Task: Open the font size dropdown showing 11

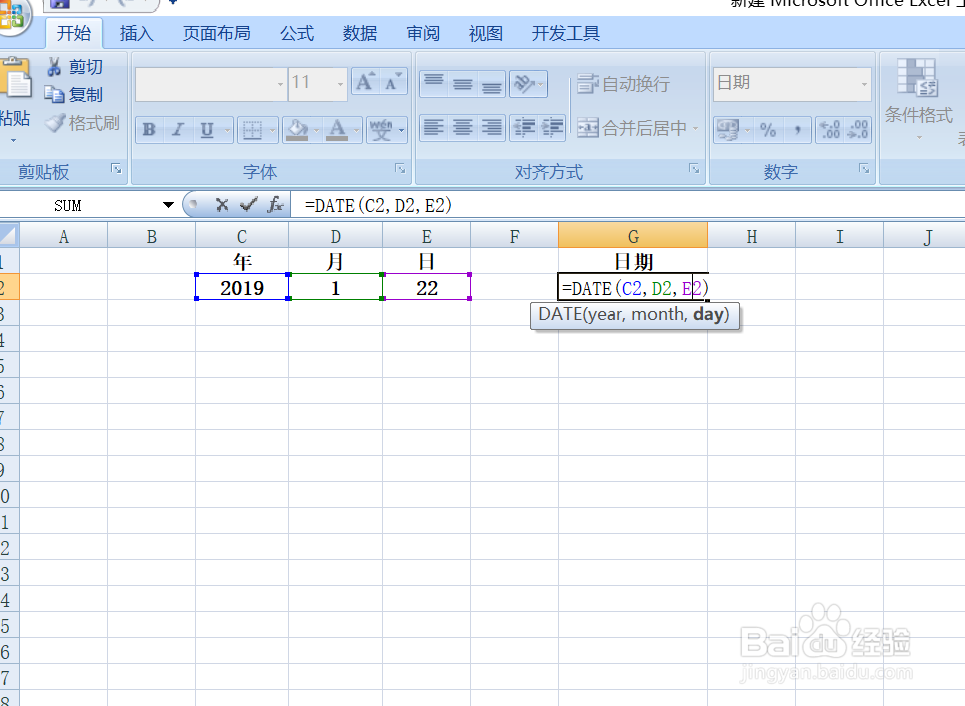Action: [x=340, y=84]
